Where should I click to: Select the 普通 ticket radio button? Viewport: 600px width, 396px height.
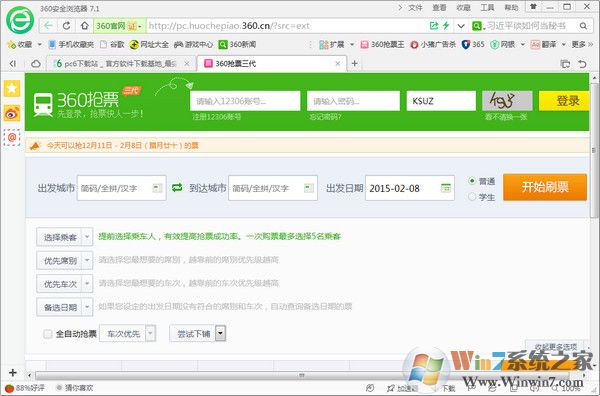[472, 181]
